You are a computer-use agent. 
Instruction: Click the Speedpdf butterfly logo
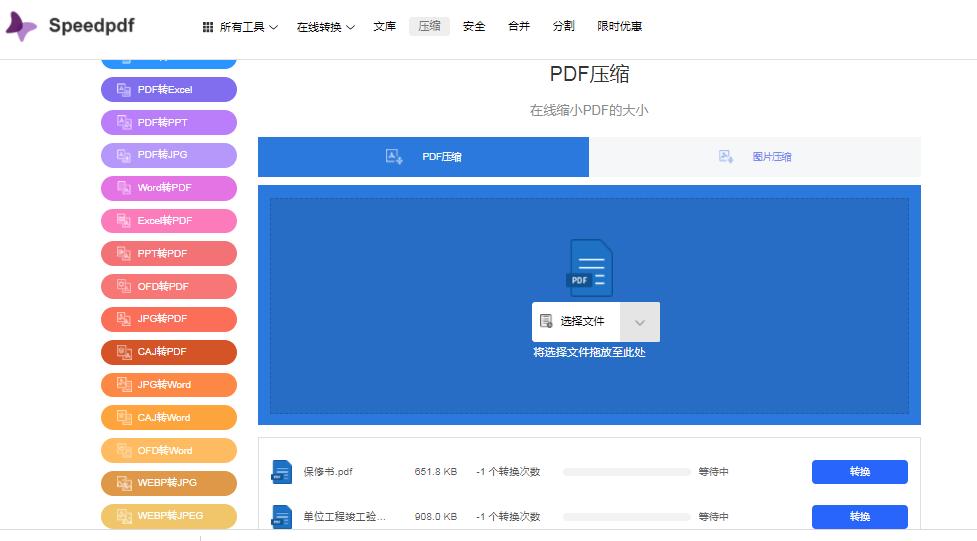21,26
